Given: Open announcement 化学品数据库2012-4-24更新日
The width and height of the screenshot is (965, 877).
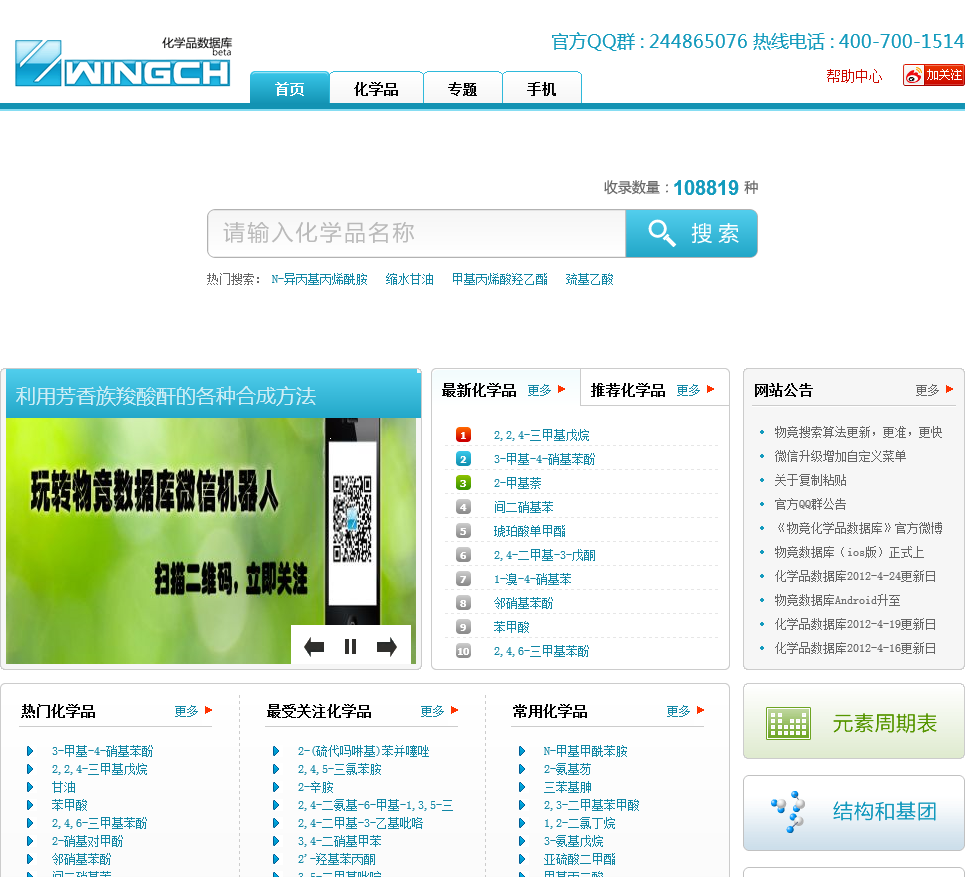Looking at the screenshot, I should 855,576.
